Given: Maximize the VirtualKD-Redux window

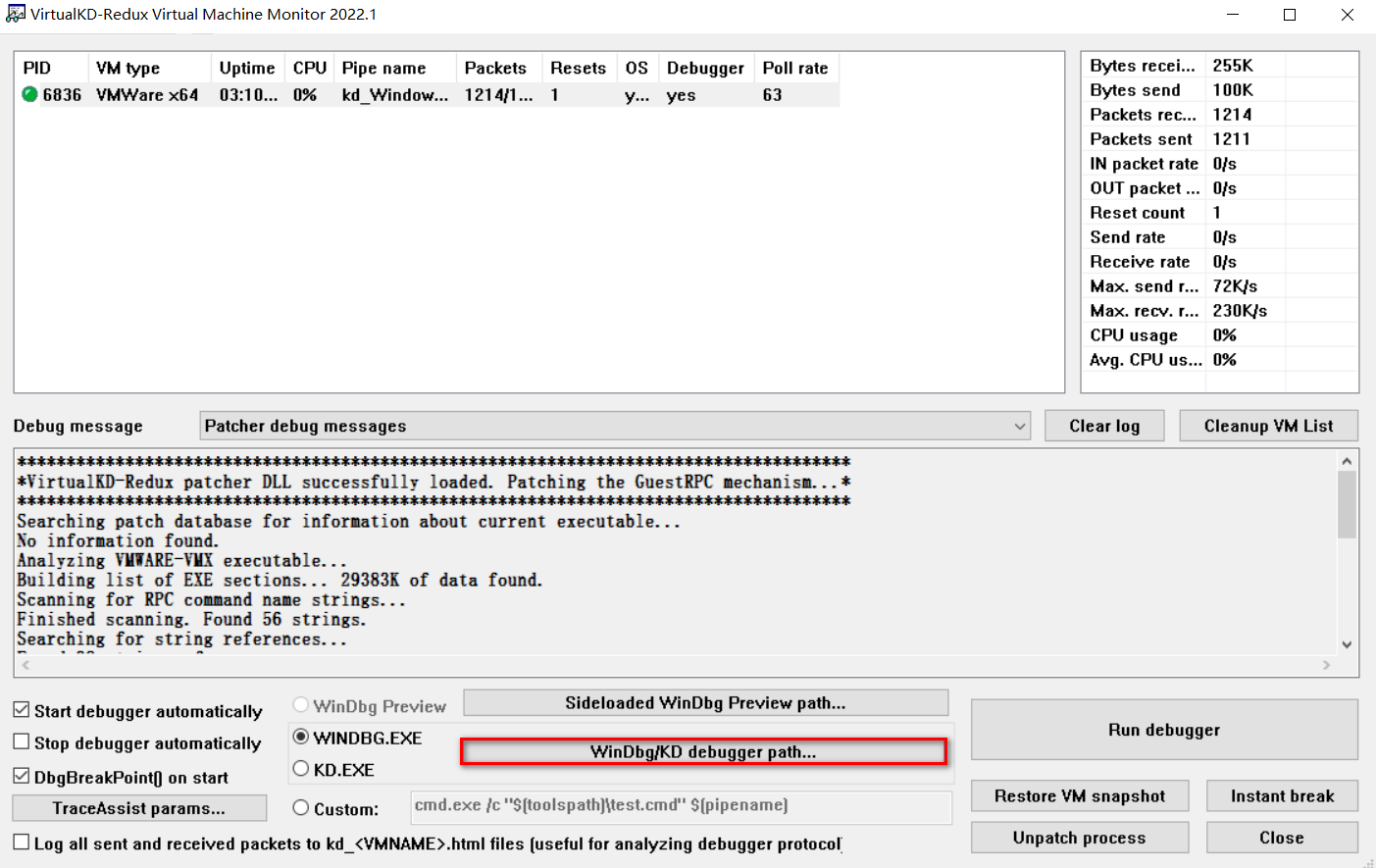Looking at the screenshot, I should (1290, 15).
